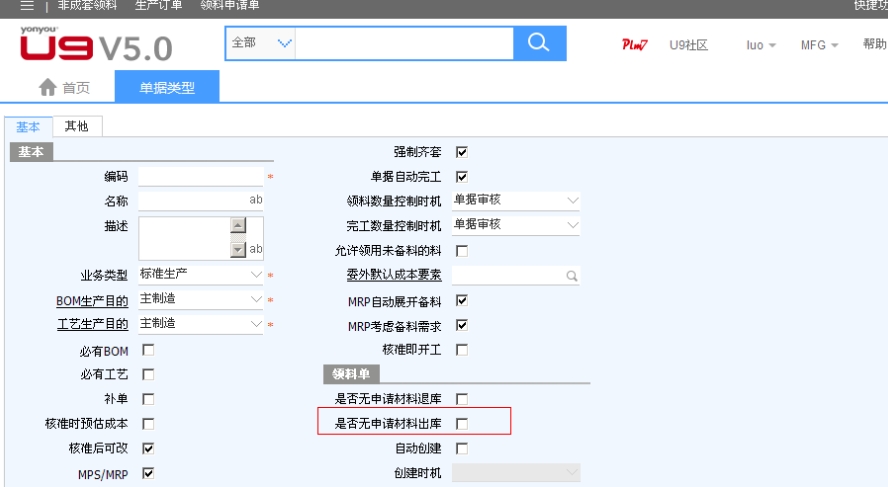Toggle the MRP考虑备料需求 checkbox
Screen dimensions: 888x487
(462, 325)
